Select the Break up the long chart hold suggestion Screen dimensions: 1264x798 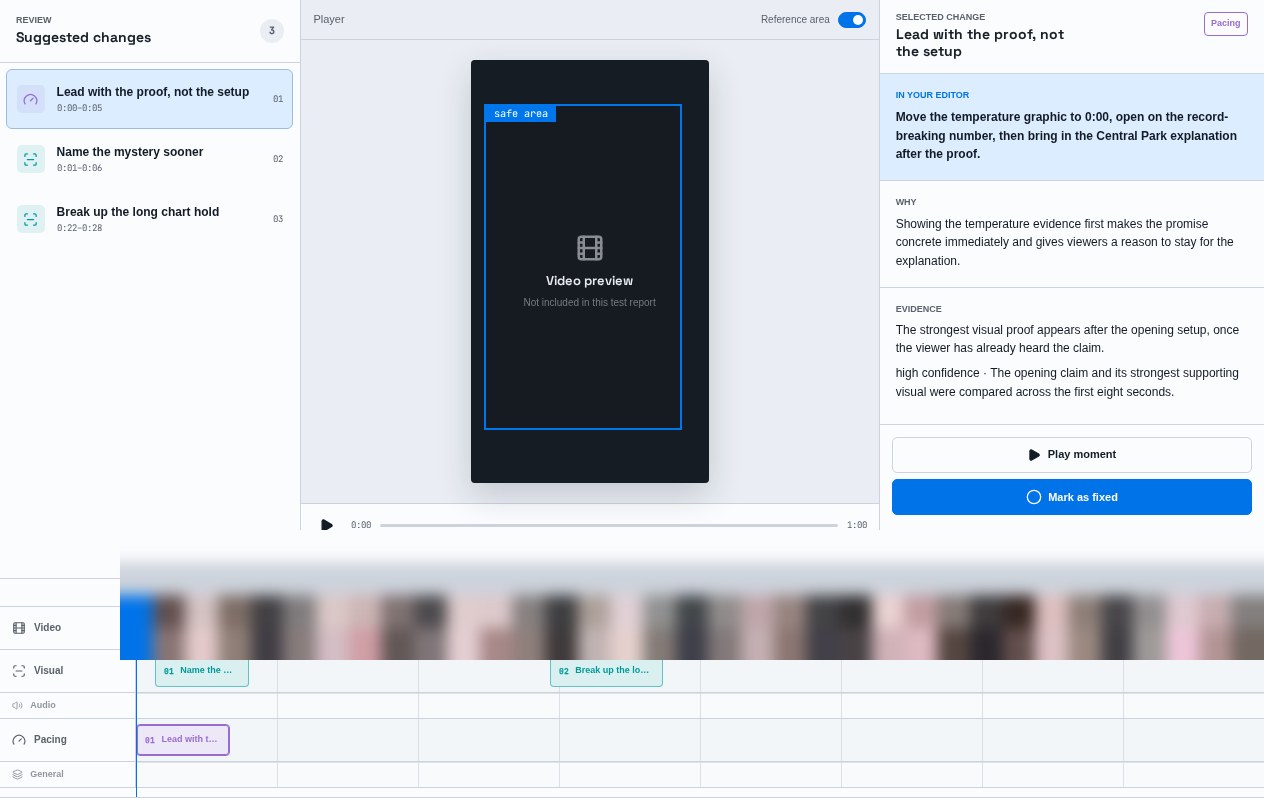click(x=149, y=219)
